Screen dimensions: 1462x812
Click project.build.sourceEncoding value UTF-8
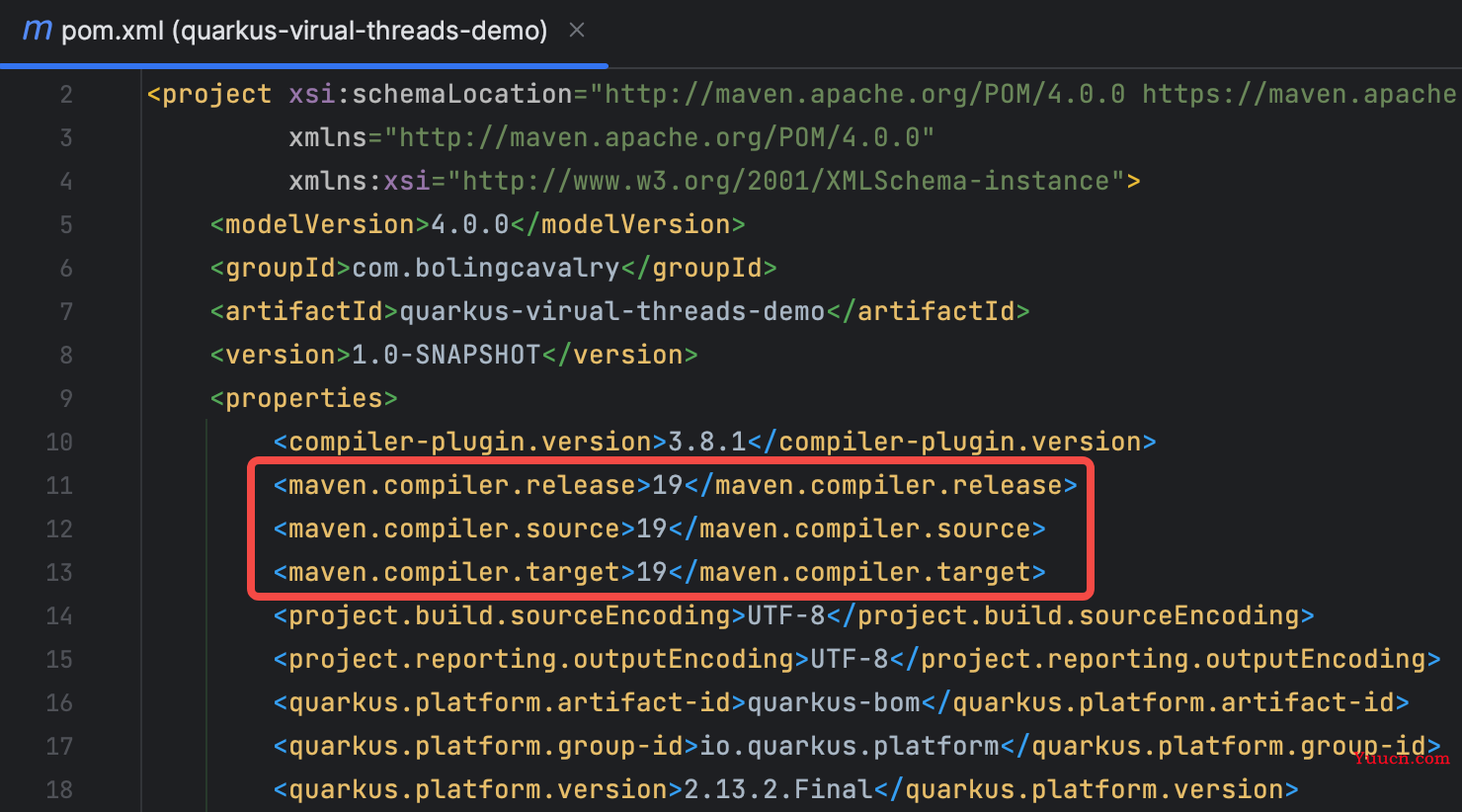[x=786, y=615]
